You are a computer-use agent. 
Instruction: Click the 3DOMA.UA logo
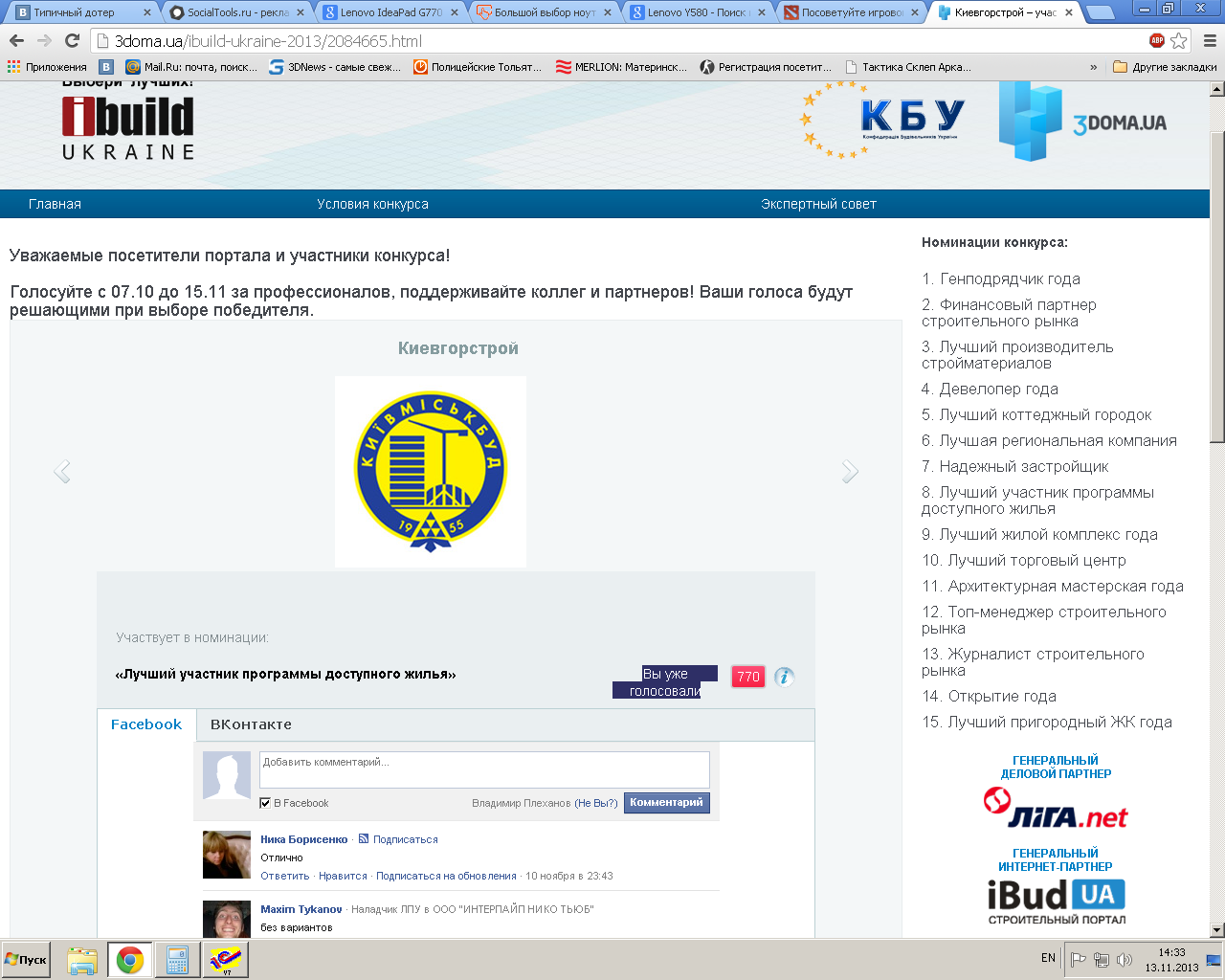tap(1082, 122)
